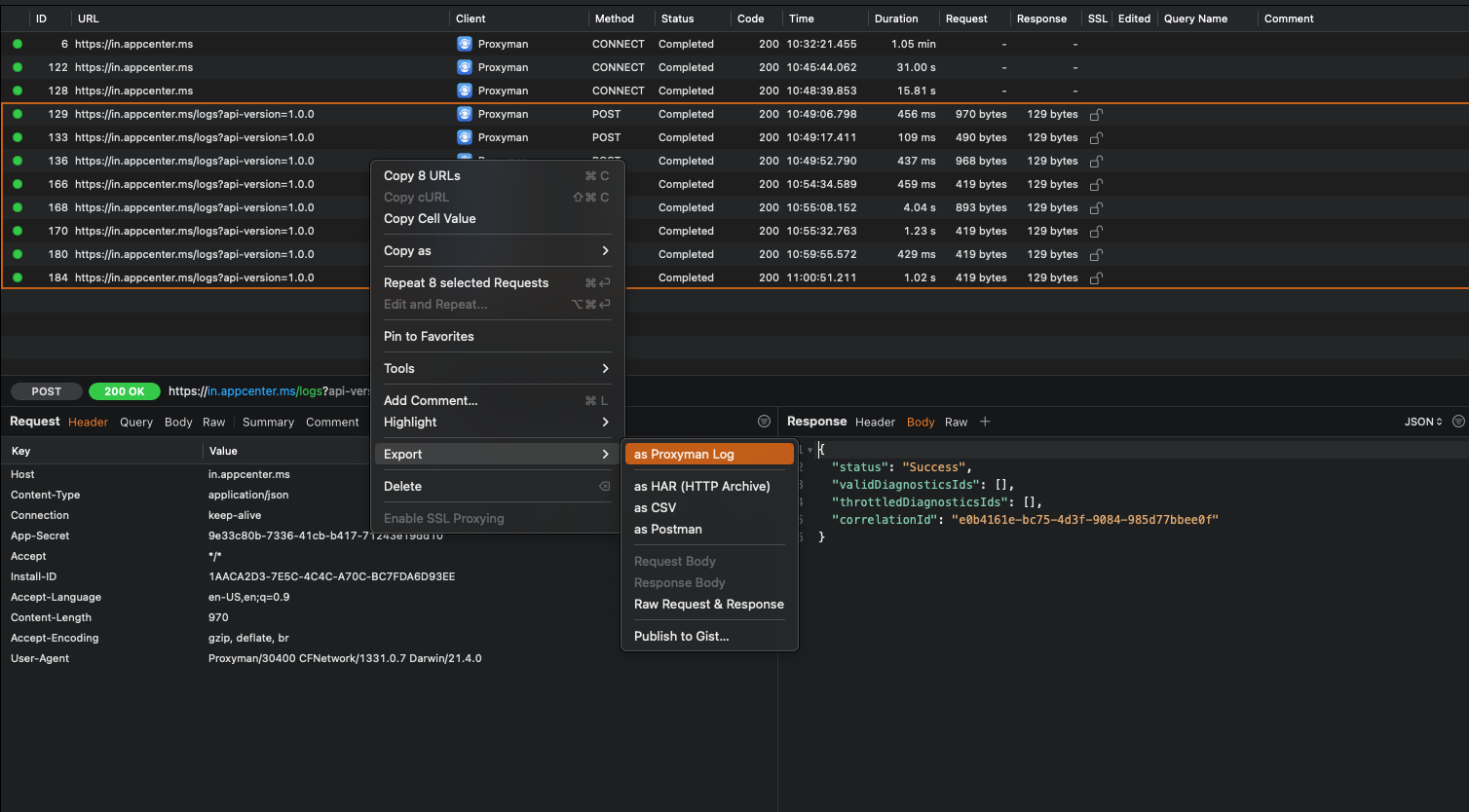The width and height of the screenshot is (1469, 812).
Task: Switch to Response Body tab
Action: click(921, 422)
